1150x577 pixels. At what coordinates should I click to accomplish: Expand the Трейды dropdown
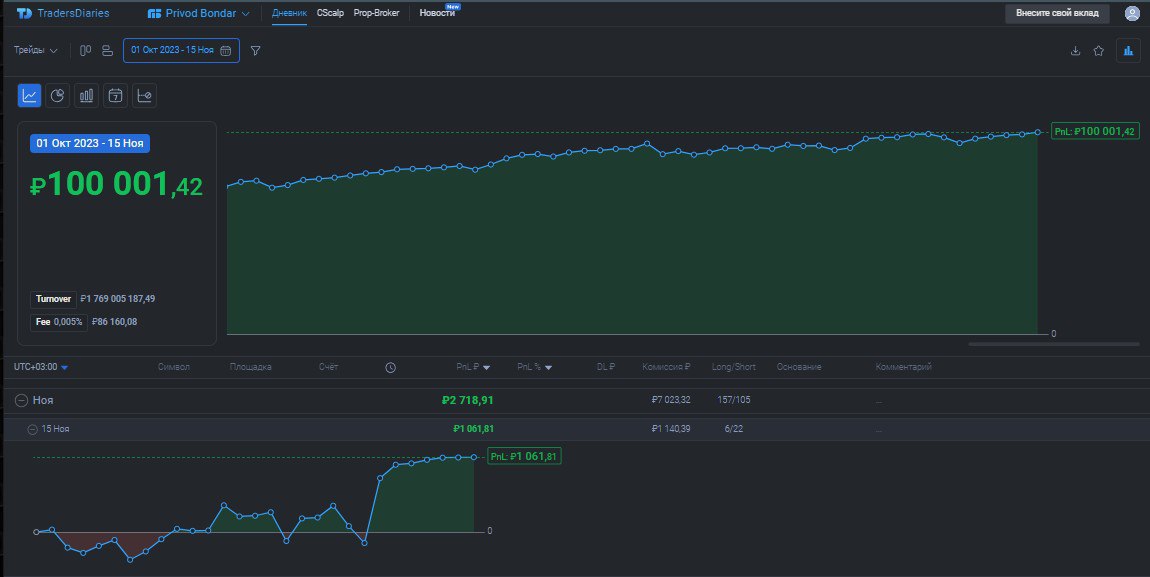click(x=35, y=51)
